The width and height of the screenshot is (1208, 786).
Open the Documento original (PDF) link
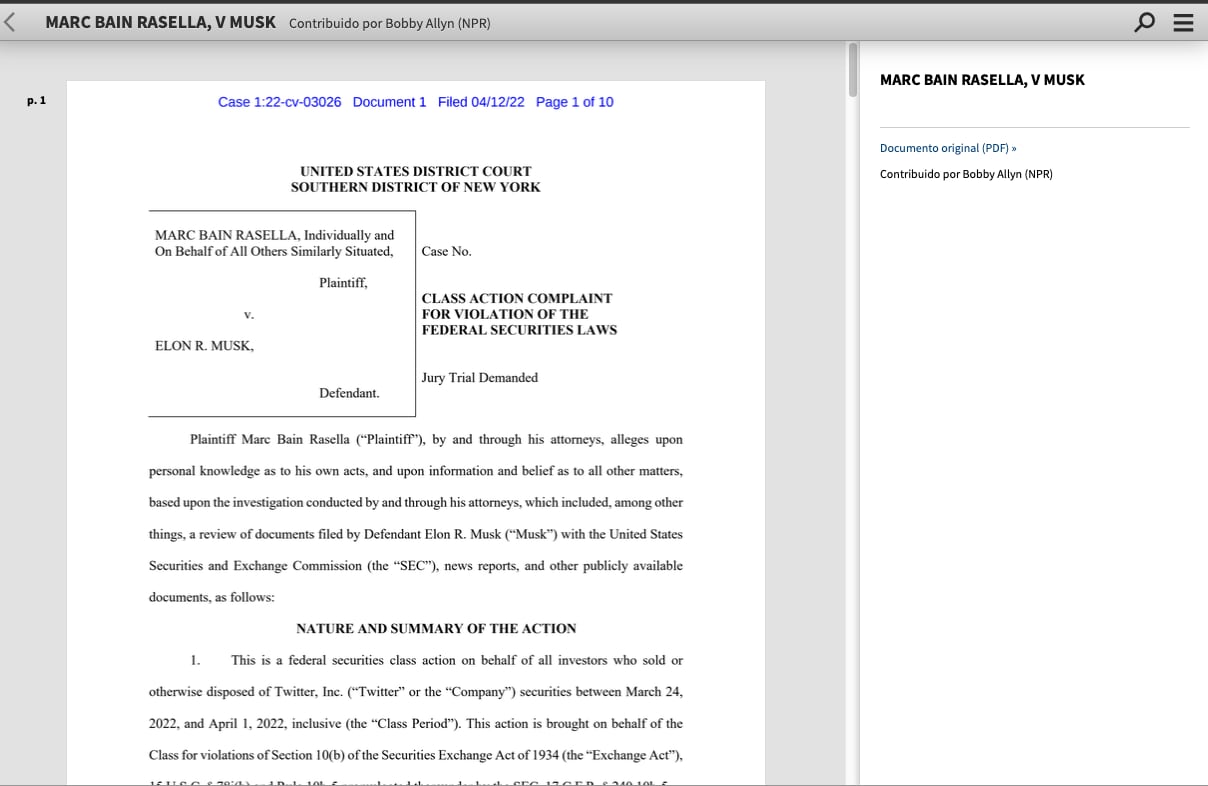pos(947,148)
